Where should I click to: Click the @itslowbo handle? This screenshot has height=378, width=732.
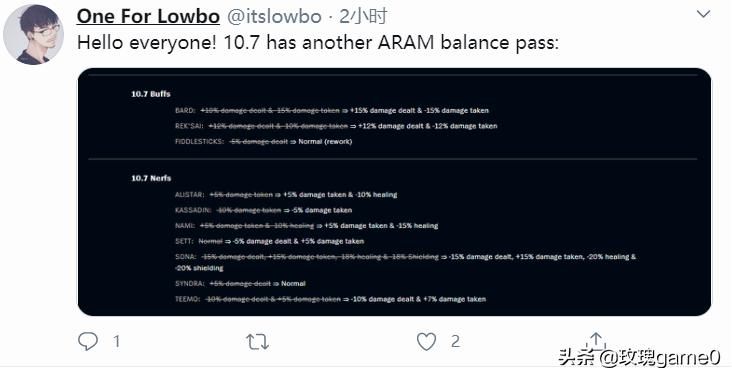pos(274,17)
